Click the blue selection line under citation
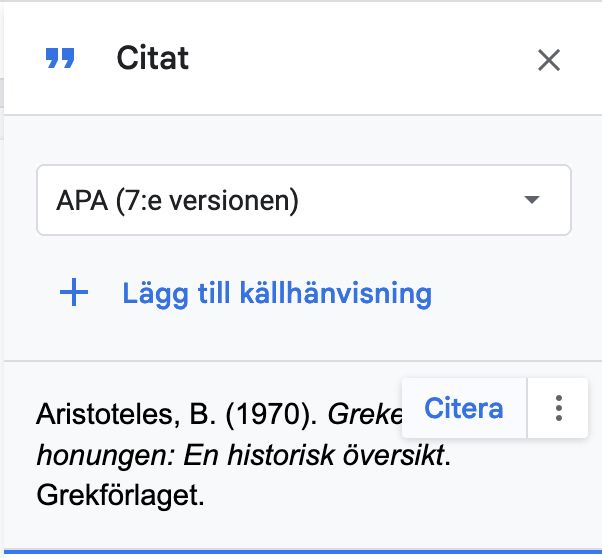Image resolution: width=602 pixels, height=558 pixels. tap(303, 552)
